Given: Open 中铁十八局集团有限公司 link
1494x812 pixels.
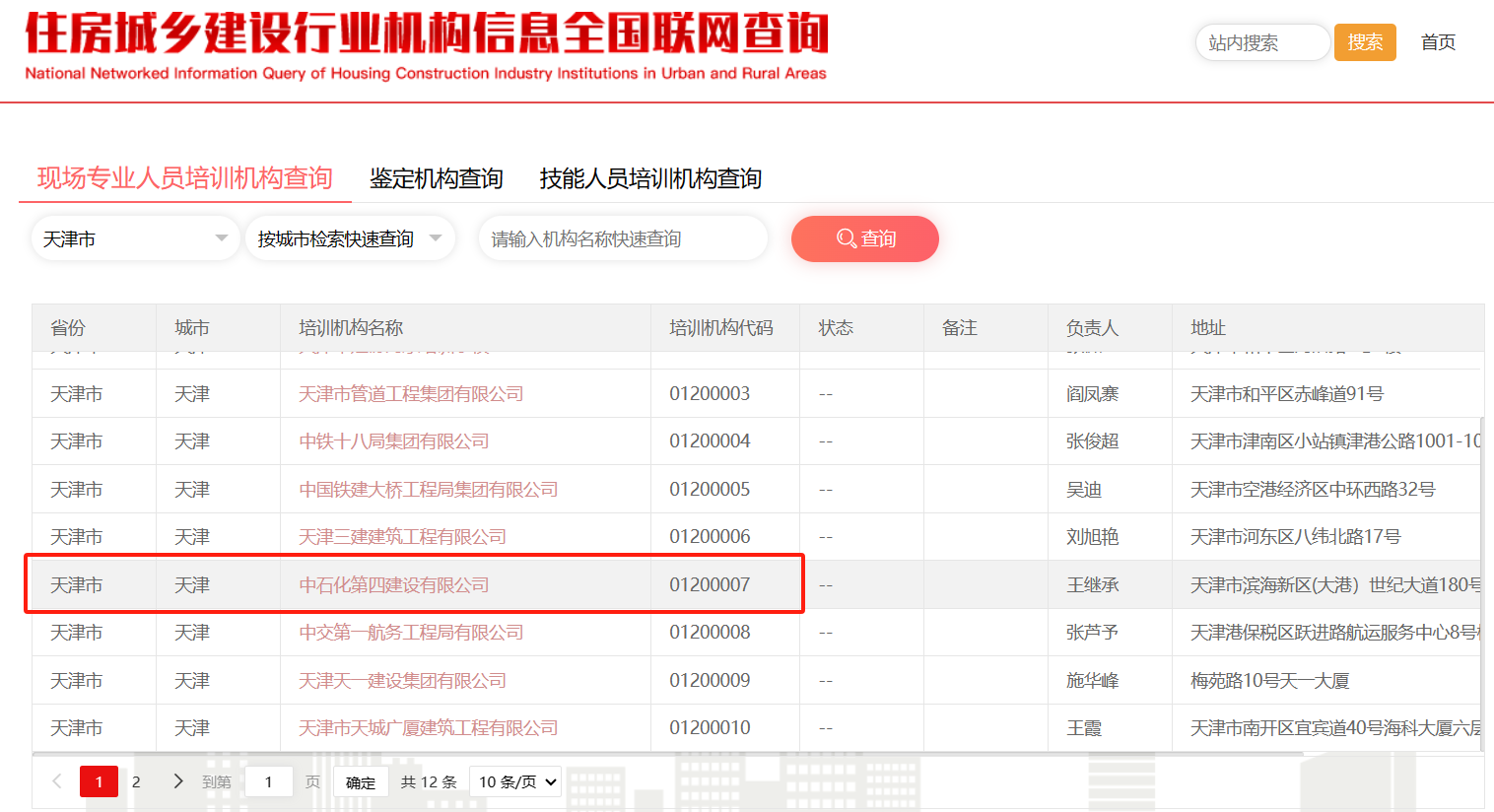Looking at the screenshot, I should pos(394,441).
